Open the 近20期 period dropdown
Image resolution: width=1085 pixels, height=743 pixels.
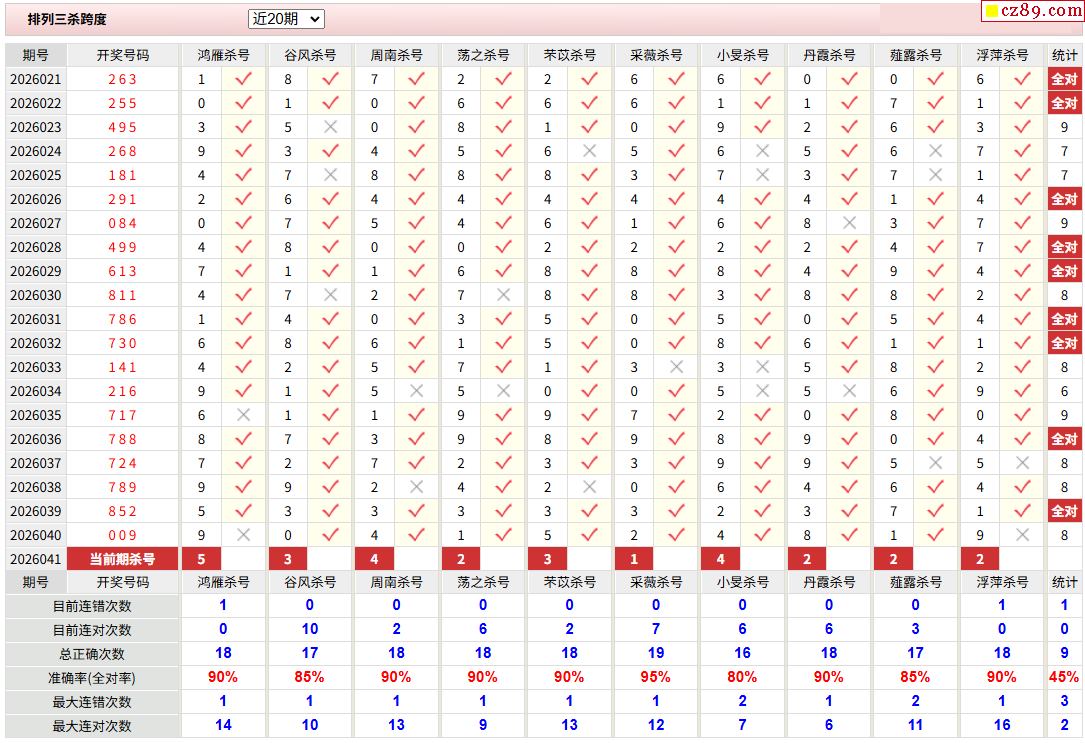click(286, 19)
